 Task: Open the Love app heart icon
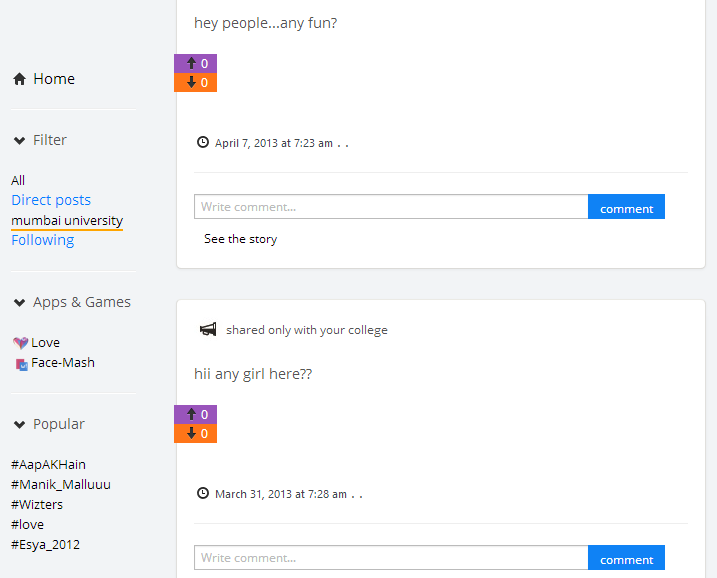pyautogui.click(x=21, y=343)
